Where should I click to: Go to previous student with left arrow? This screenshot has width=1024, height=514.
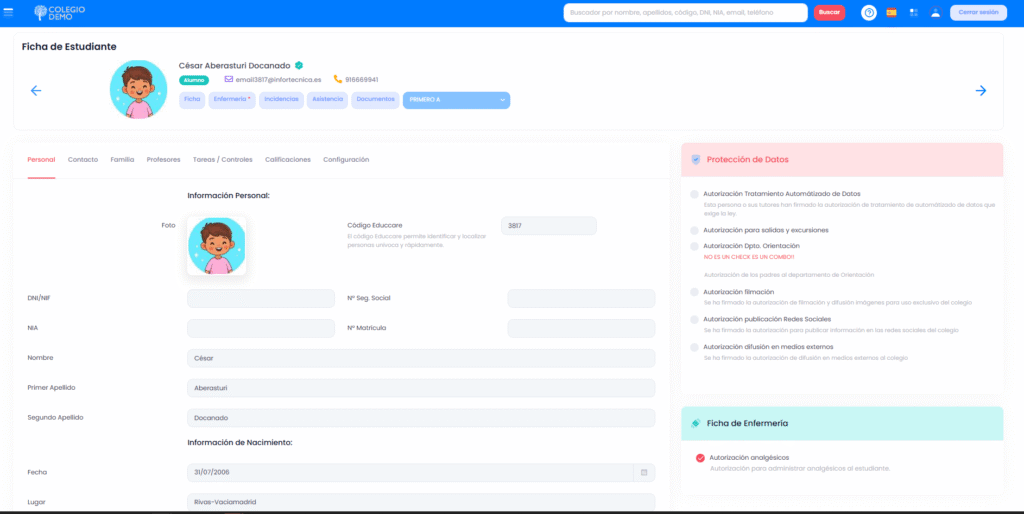[36, 90]
